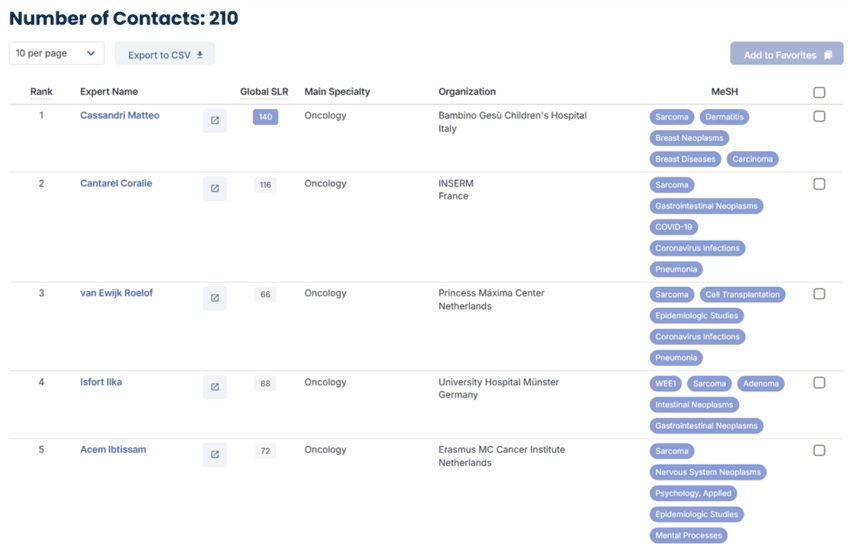
Task: Select checkbox for Cassandri Matteo row
Action: point(819,116)
